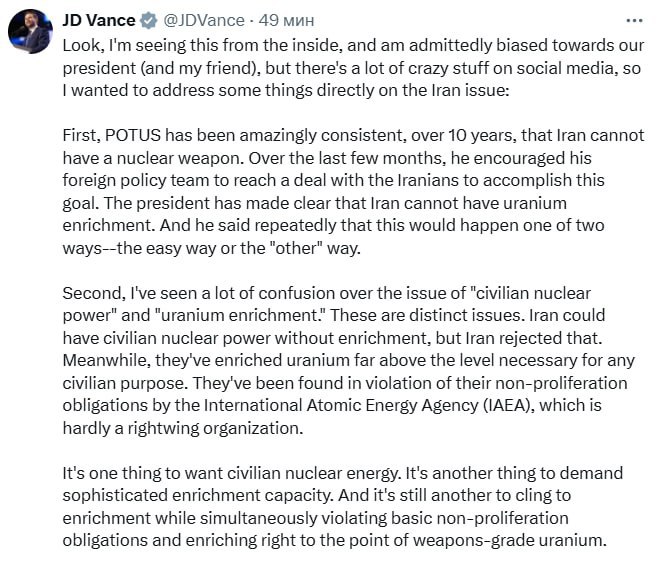Open the three-dot more options menu

pyautogui.click(x=634, y=19)
